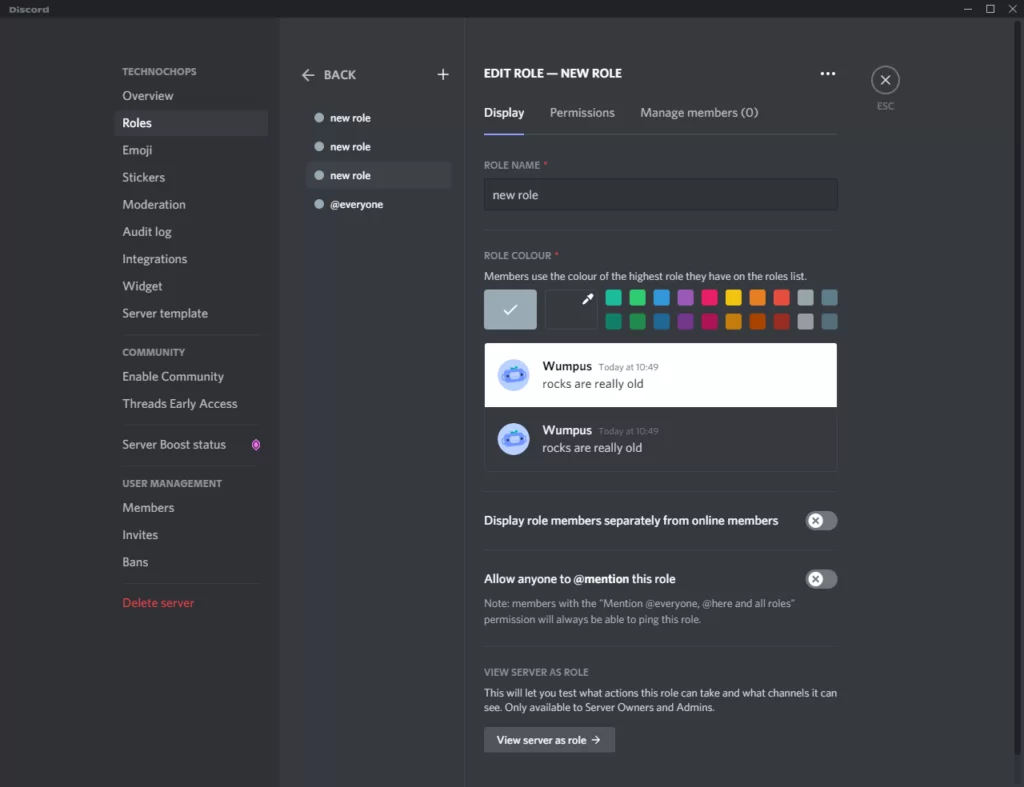Click the vertical scrollbar on the right
Image resolution: width=1024 pixels, height=787 pixels.
(1017, 389)
